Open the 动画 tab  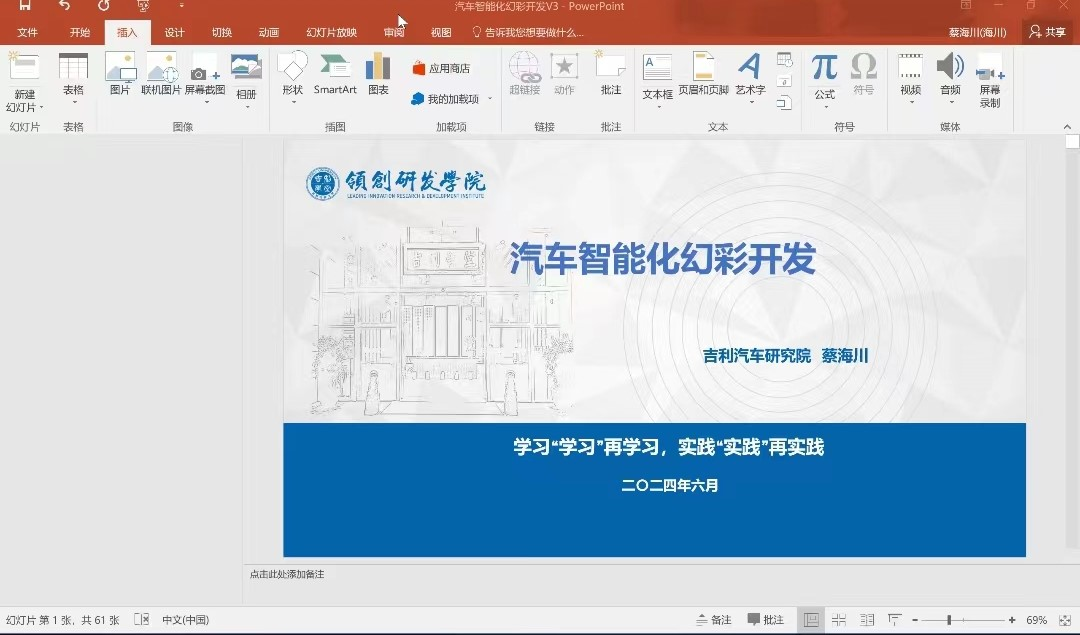coord(269,32)
